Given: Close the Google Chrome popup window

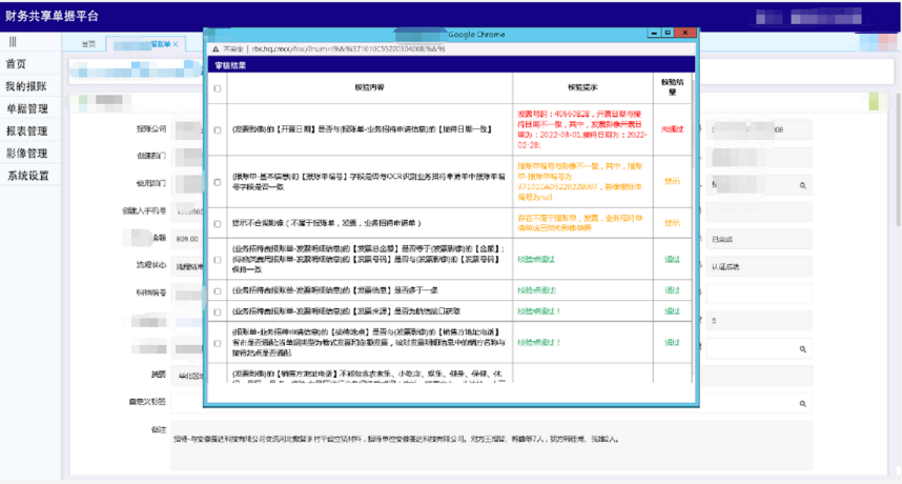Looking at the screenshot, I should [684, 33].
